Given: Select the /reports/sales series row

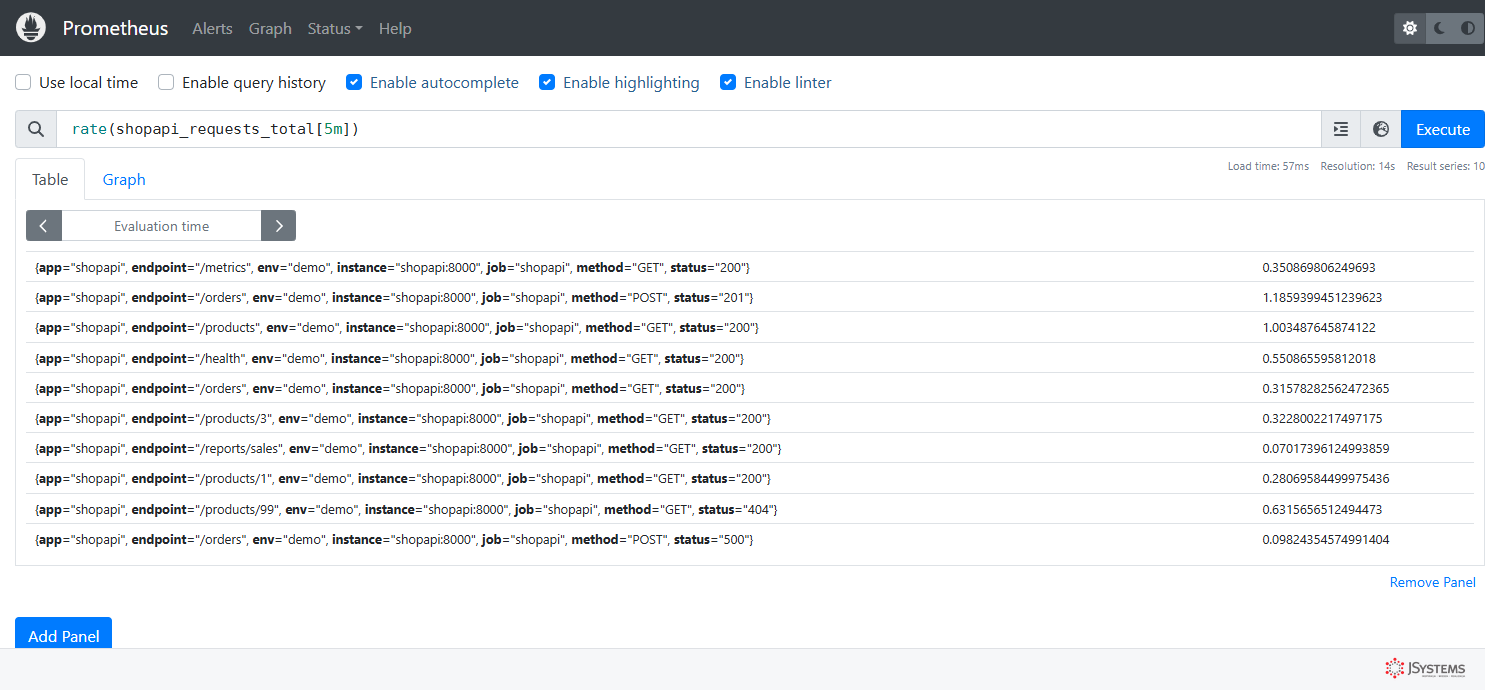Looking at the screenshot, I should (750, 448).
